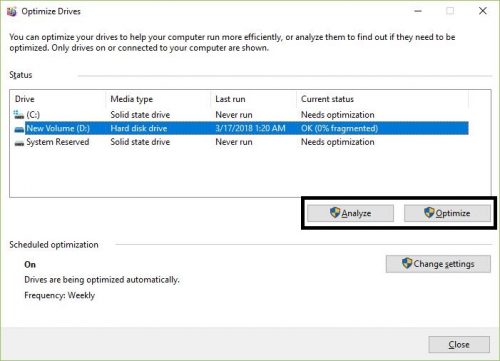Viewport: 500px width, 361px height.
Task: Click "Needs optimization" in the System Reserved row
Action: tap(337, 142)
